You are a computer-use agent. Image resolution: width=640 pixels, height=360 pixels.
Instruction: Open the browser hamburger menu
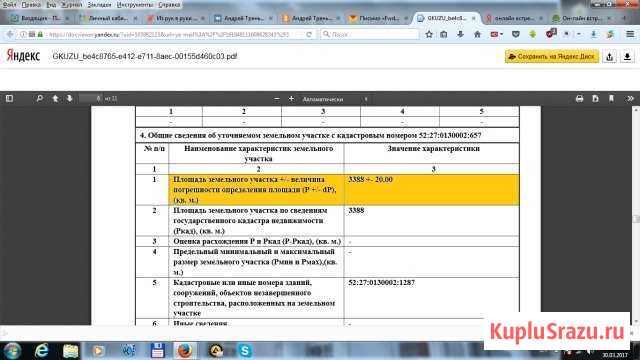tap(630, 35)
